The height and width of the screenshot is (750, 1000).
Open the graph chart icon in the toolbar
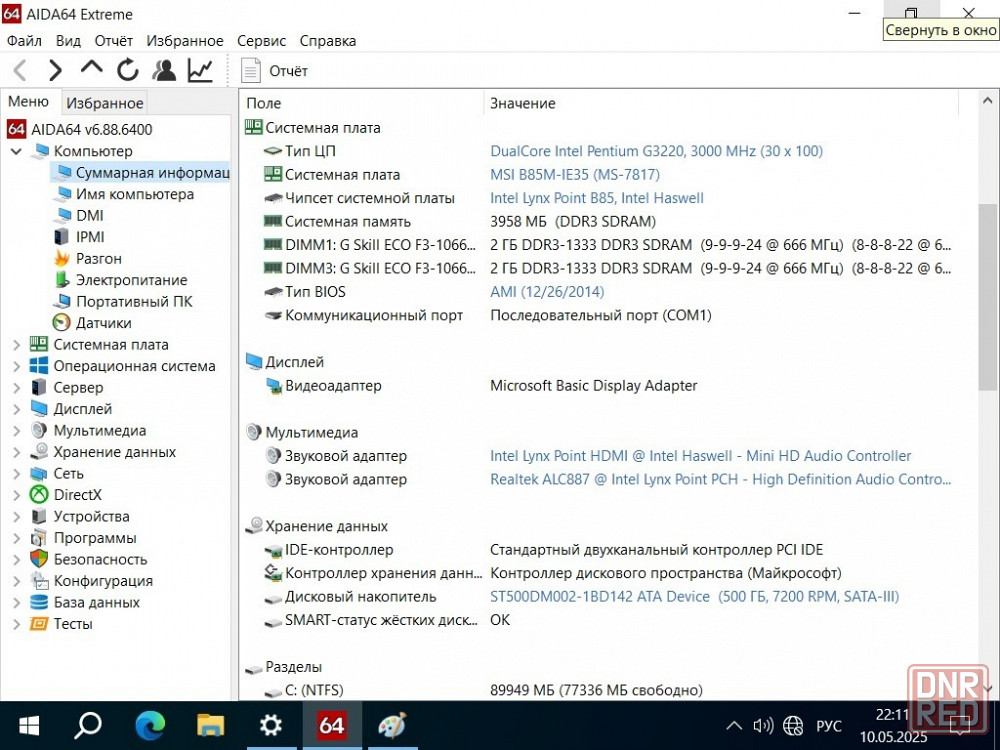click(200, 70)
